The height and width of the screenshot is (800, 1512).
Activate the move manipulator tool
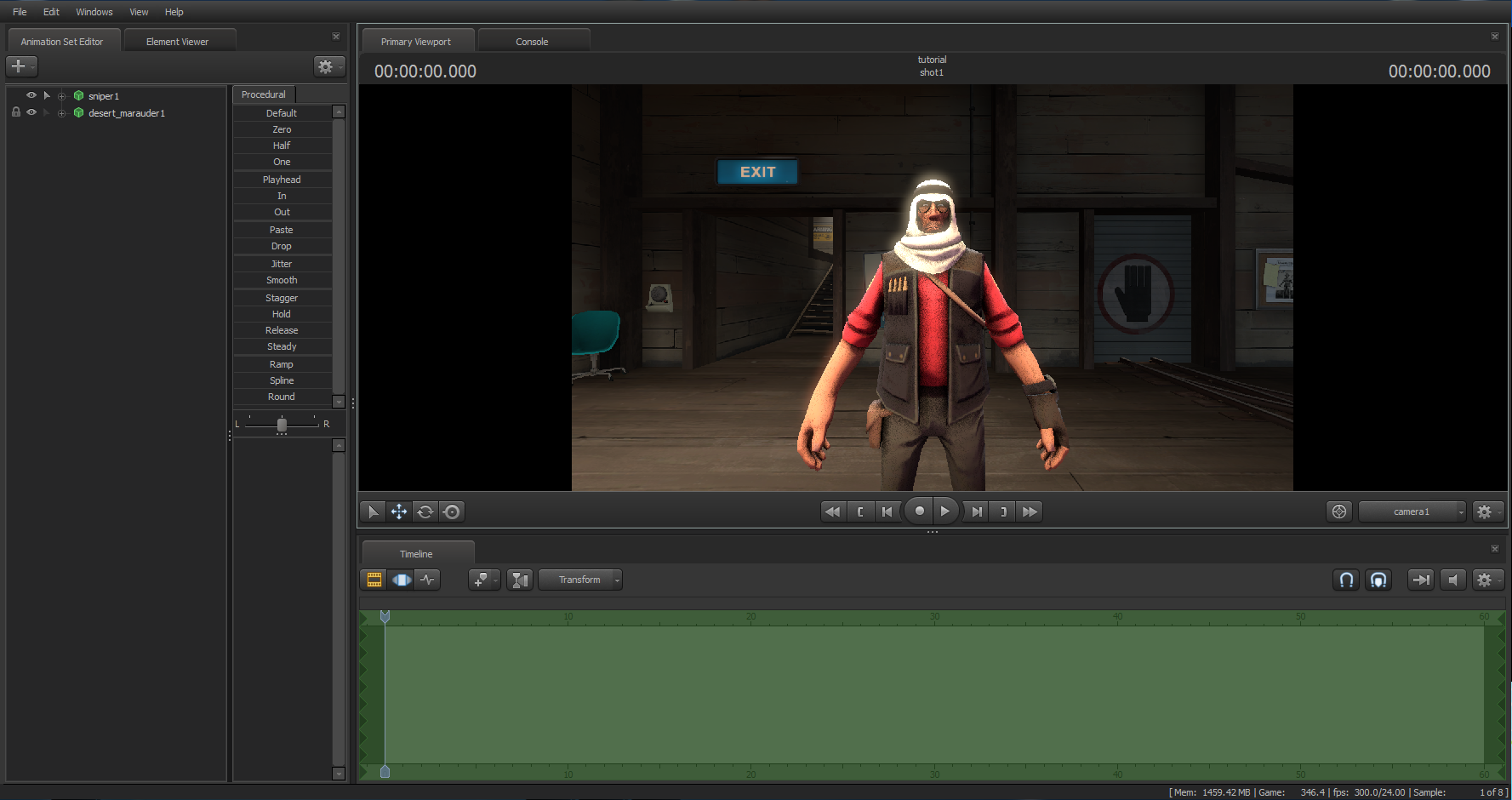[x=398, y=511]
